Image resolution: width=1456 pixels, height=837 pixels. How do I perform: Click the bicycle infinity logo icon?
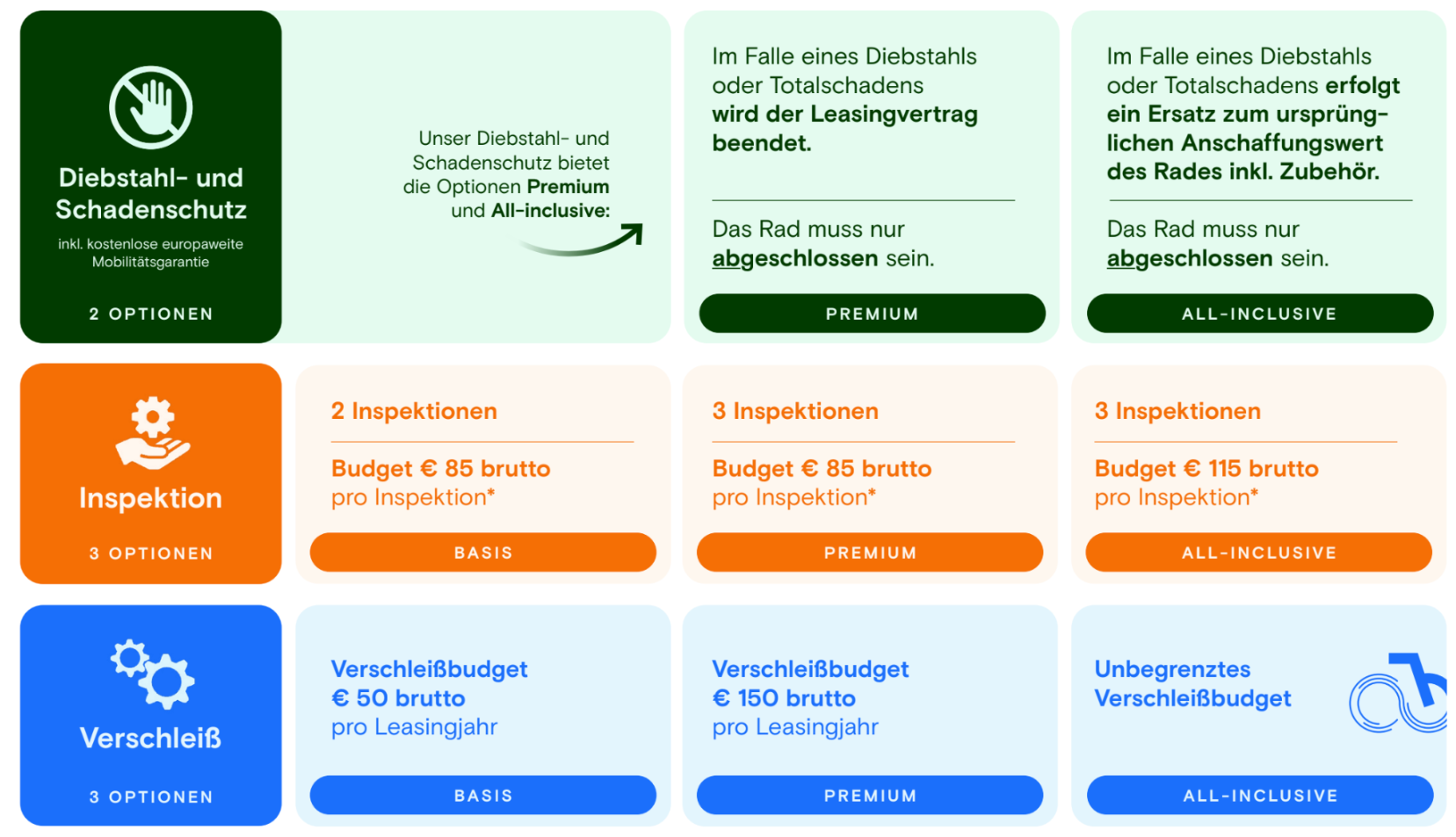pos(1398,693)
